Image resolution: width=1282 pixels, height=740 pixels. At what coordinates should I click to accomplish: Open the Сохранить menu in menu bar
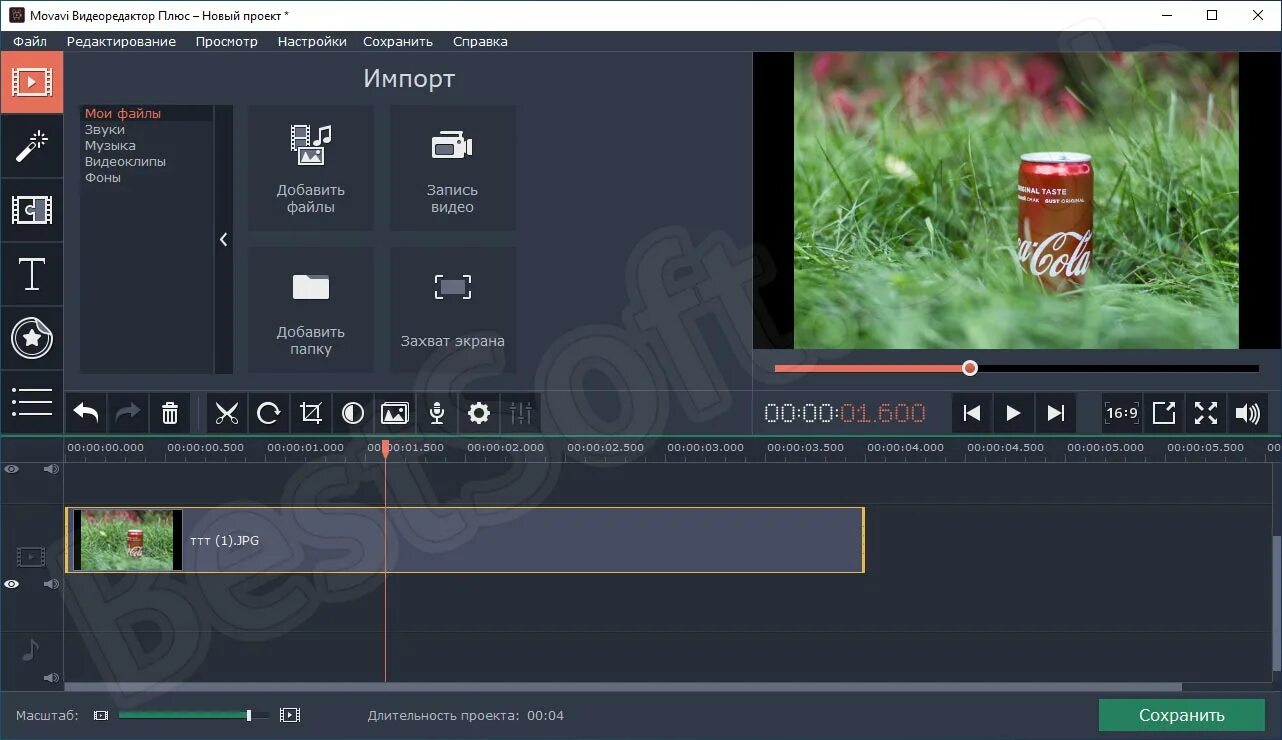[x=398, y=41]
